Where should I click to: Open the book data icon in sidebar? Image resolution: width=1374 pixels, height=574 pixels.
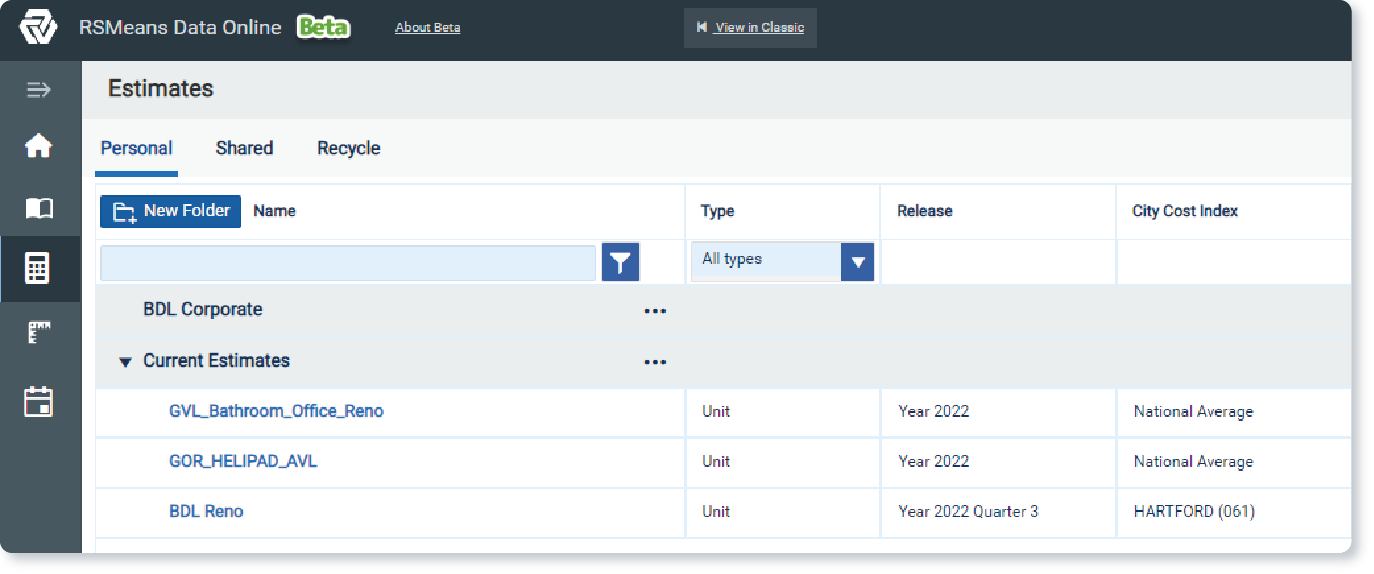38,208
